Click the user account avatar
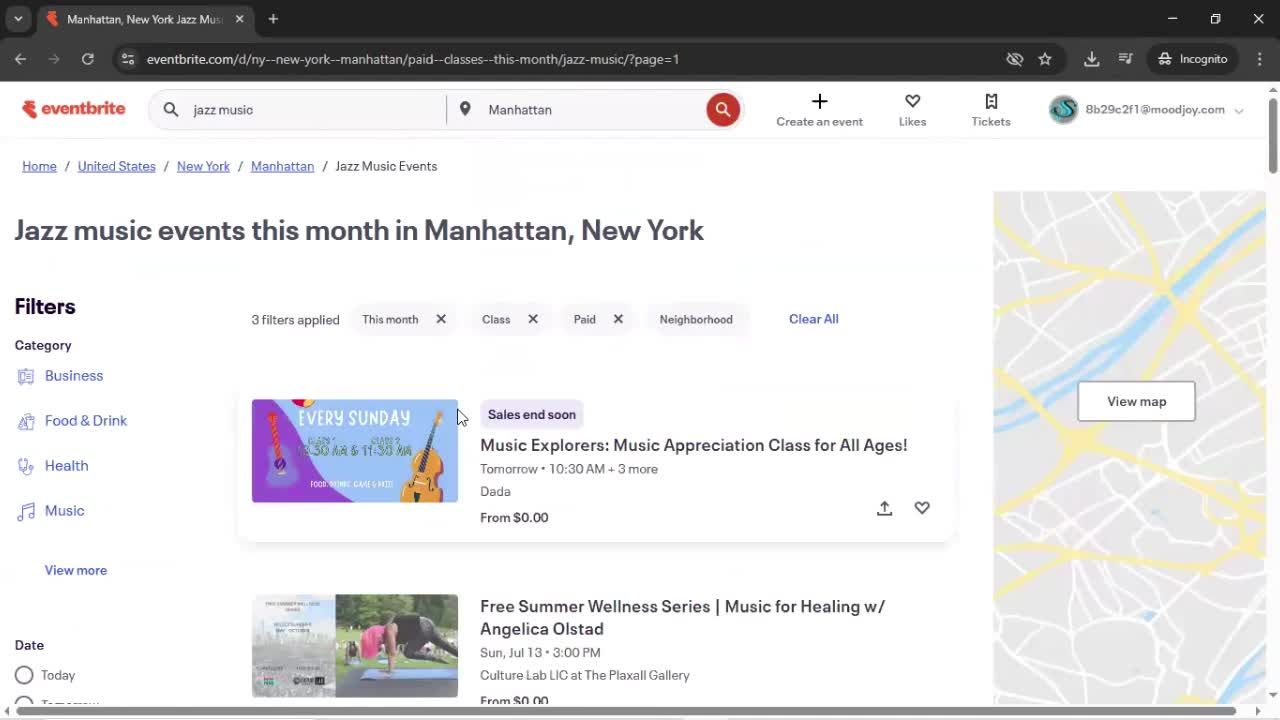Screen dimensions: 1280x720 1063,110
